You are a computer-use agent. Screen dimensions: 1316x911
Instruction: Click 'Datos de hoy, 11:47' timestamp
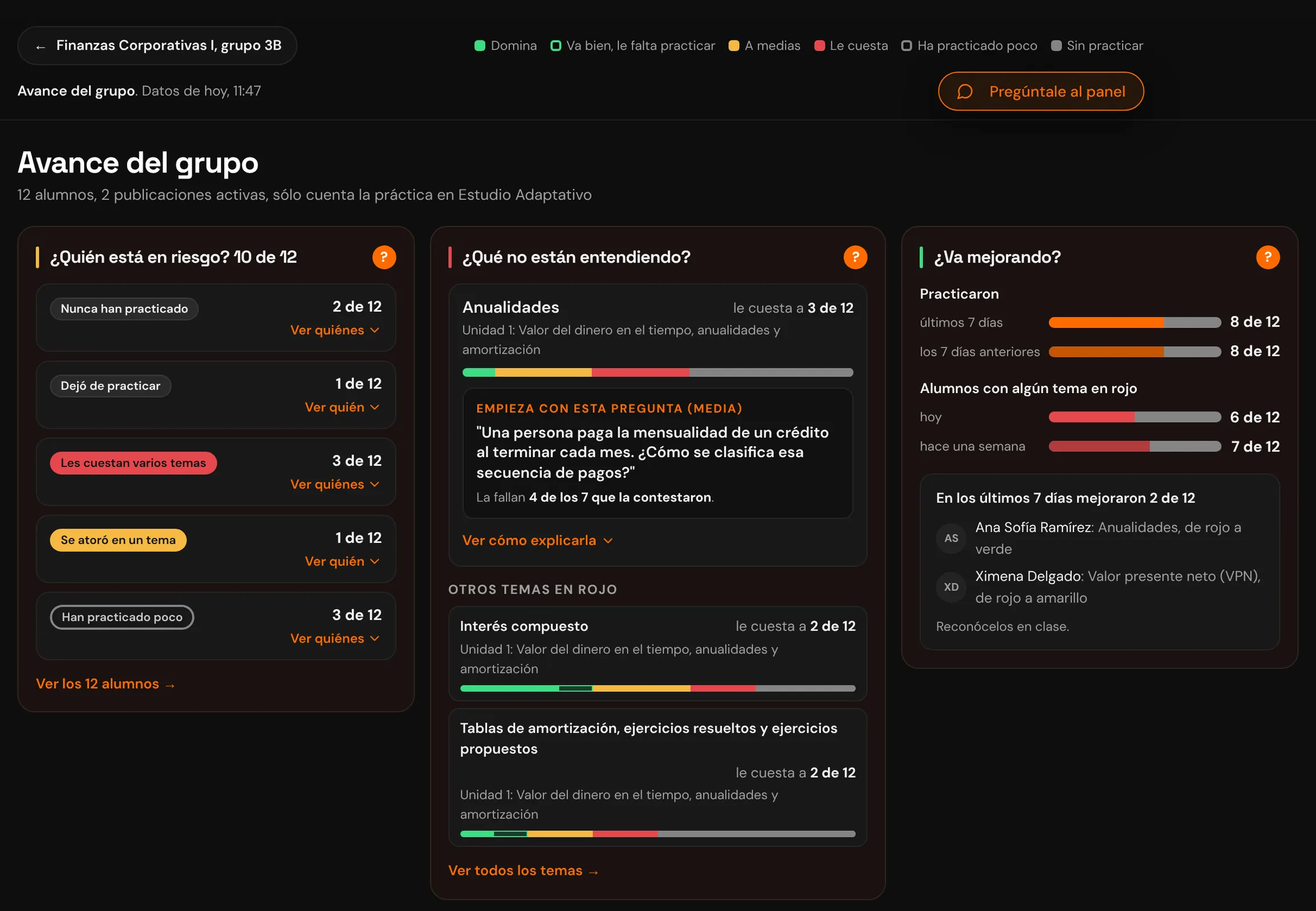(201, 91)
